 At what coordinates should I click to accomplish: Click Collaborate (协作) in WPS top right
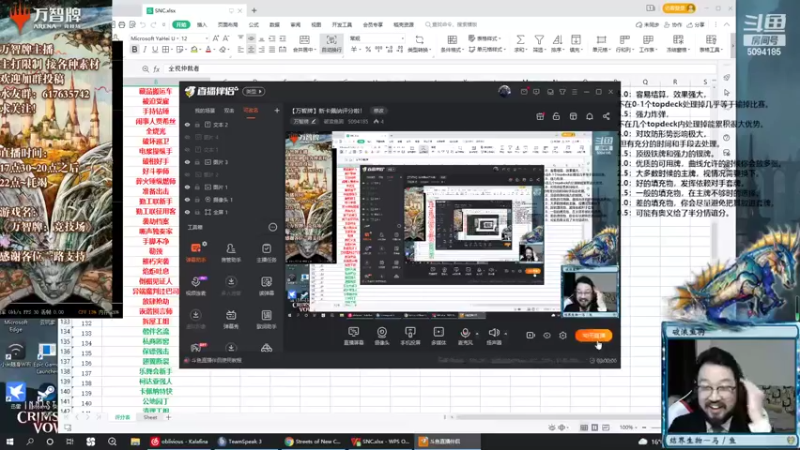[x=674, y=24]
